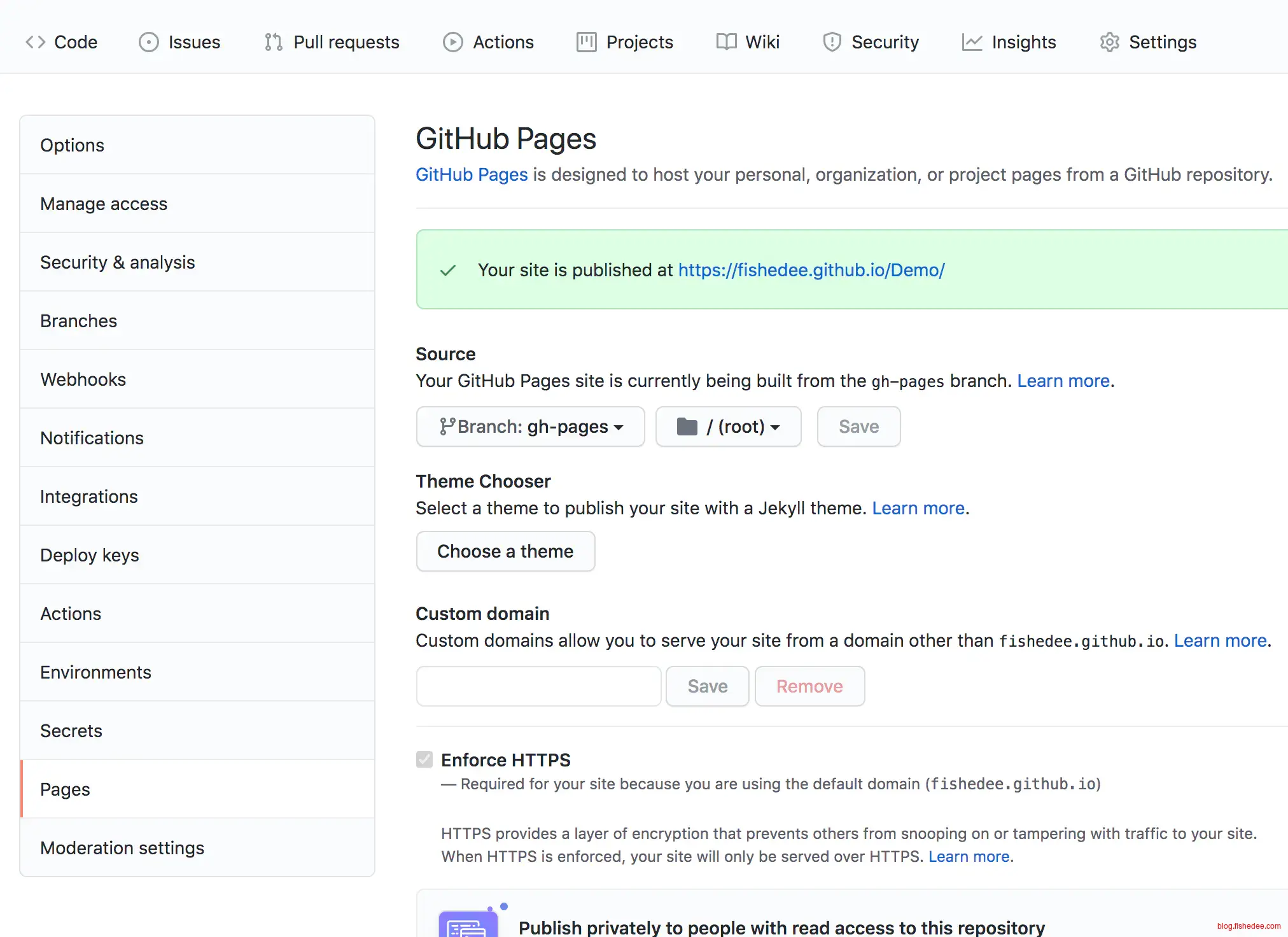The image size is (1288, 937).
Task: Click the Actions play icon
Action: point(452,42)
